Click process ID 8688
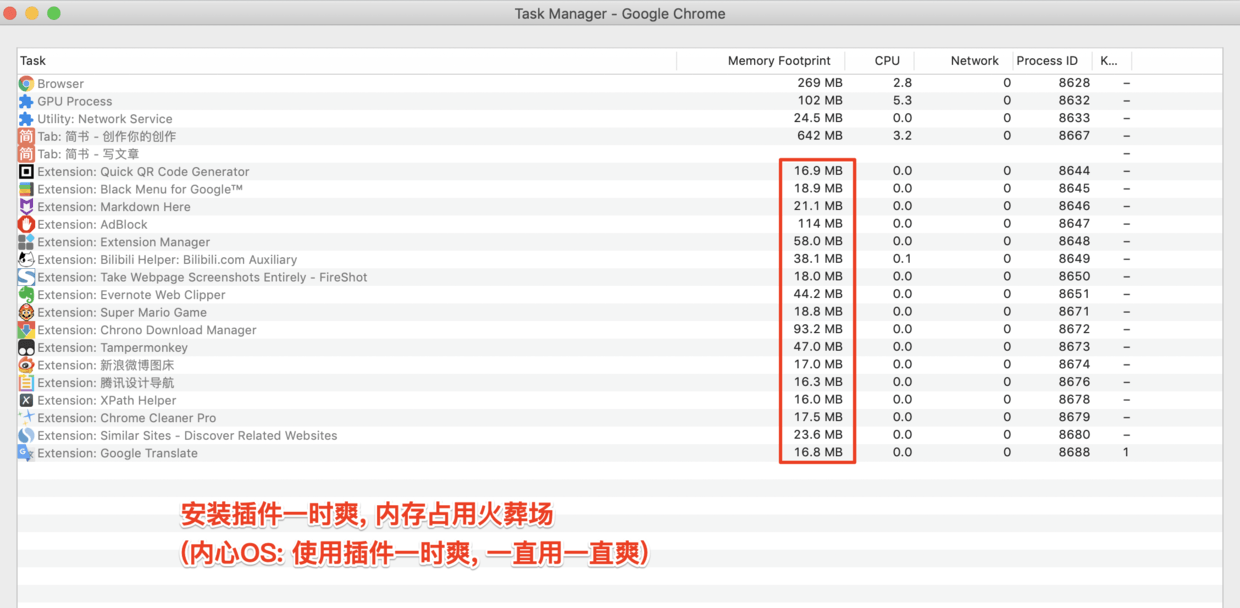Image resolution: width=1240 pixels, height=608 pixels. 1074,452
